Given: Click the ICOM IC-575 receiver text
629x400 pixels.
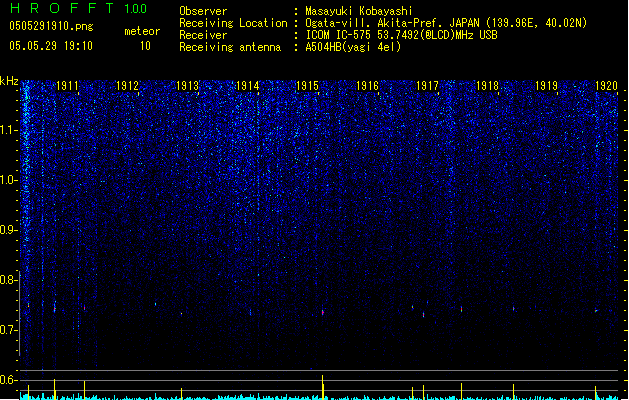Looking at the screenshot, I should click(401, 35).
